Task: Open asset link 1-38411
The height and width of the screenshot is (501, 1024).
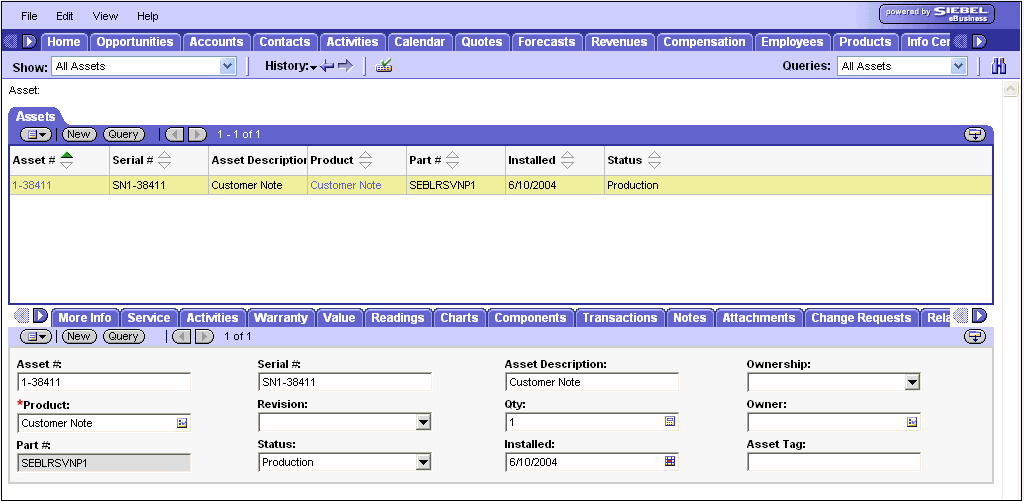Action: [32, 186]
